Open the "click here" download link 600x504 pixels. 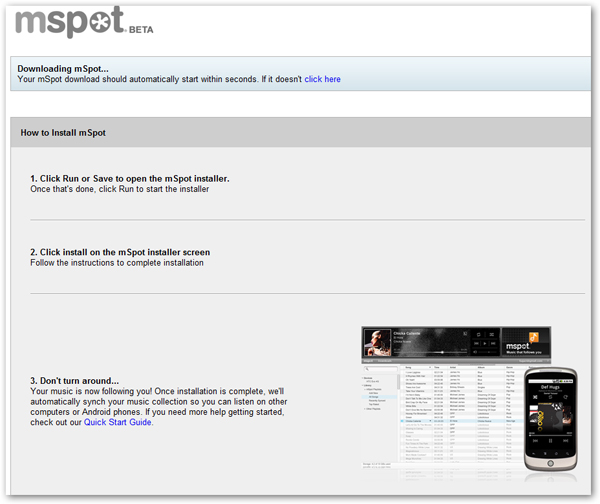pos(322,79)
